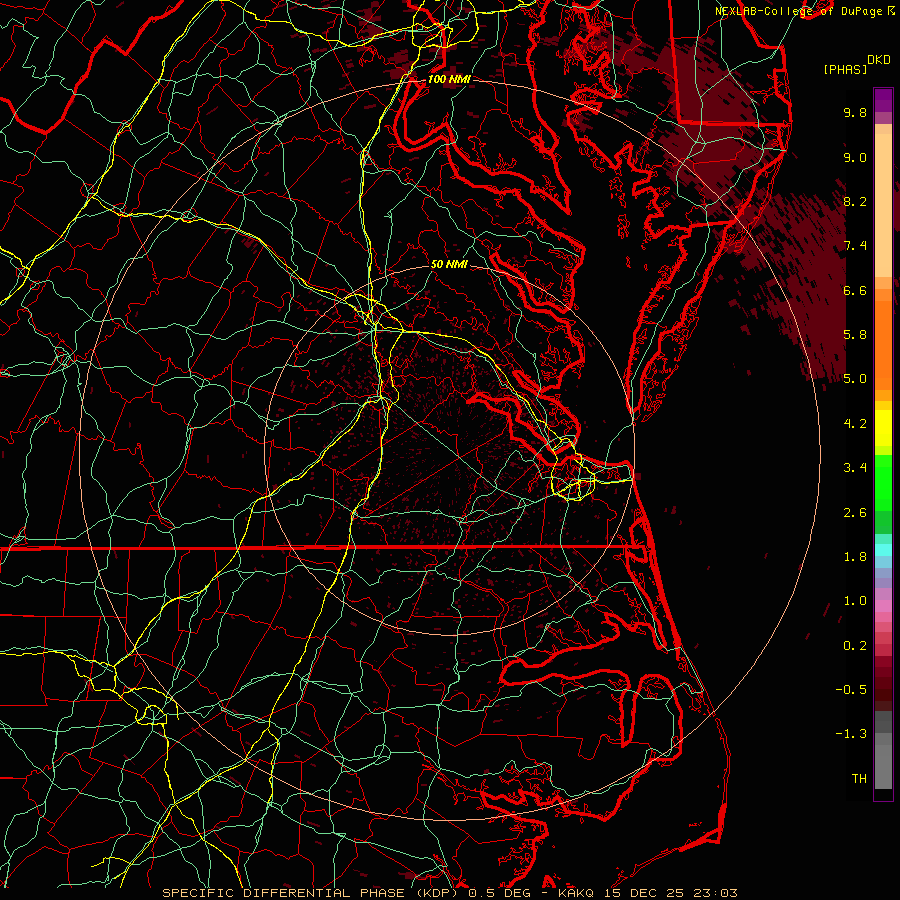
Task: Click the TH label at scale bottom
Action: click(859, 779)
